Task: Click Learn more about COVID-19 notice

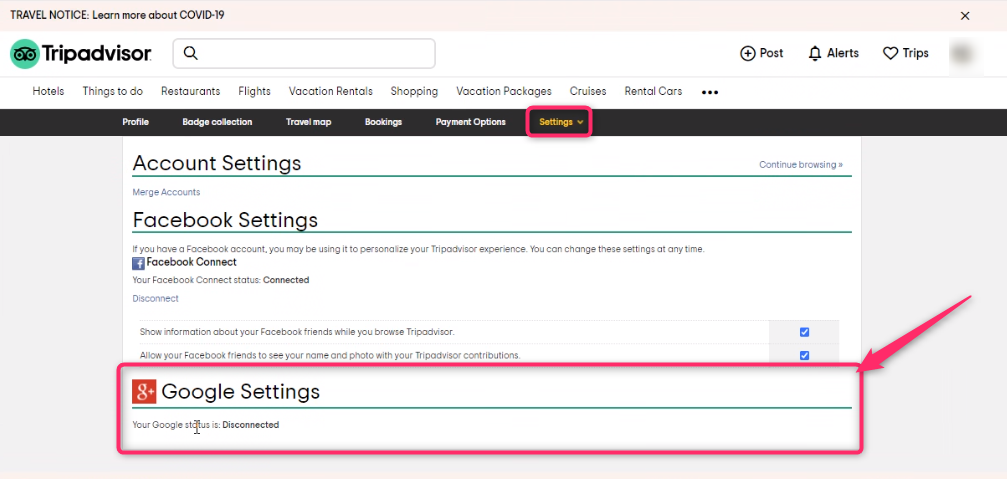Action: click(x=158, y=15)
